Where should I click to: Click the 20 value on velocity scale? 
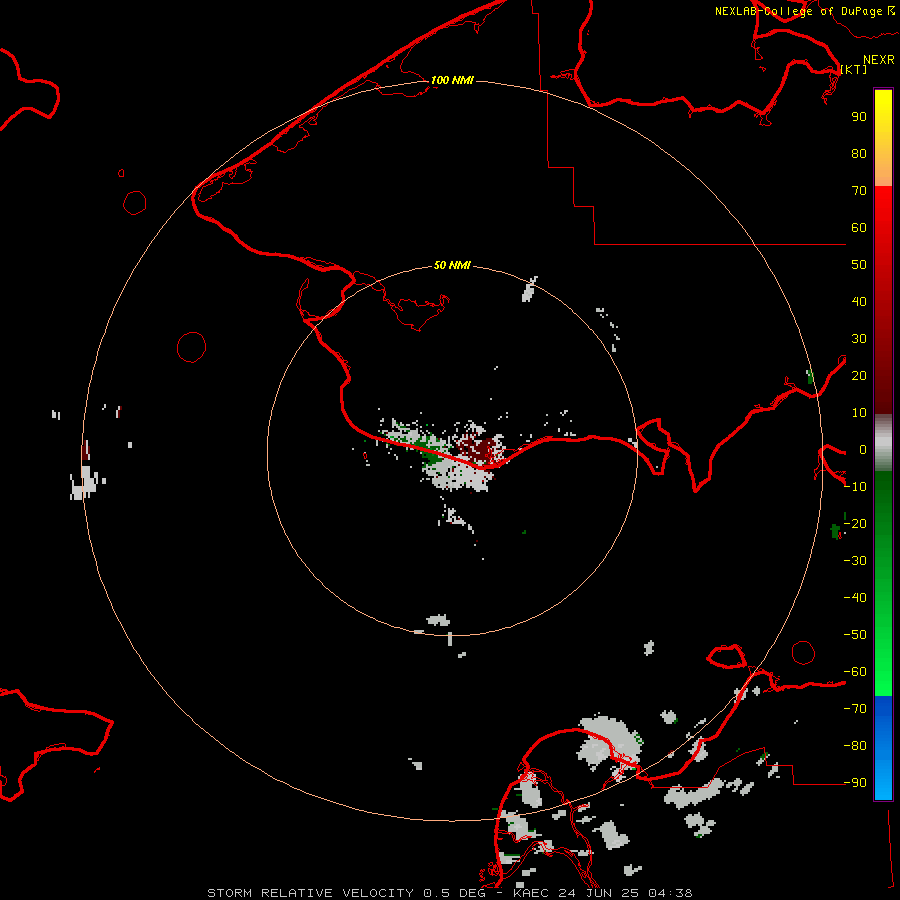tap(859, 375)
